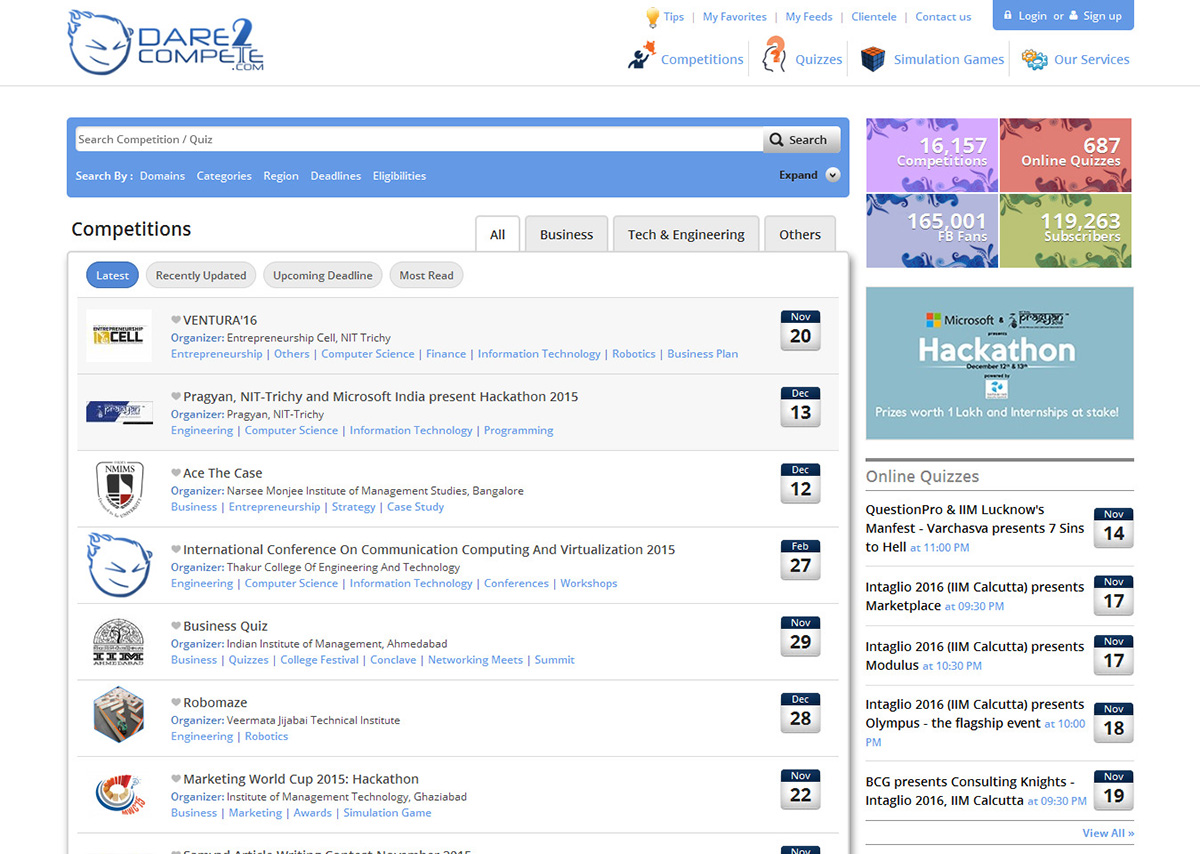Select the Upcoming Deadline sort filter
Viewport: 1200px width, 854px height.
(x=323, y=276)
